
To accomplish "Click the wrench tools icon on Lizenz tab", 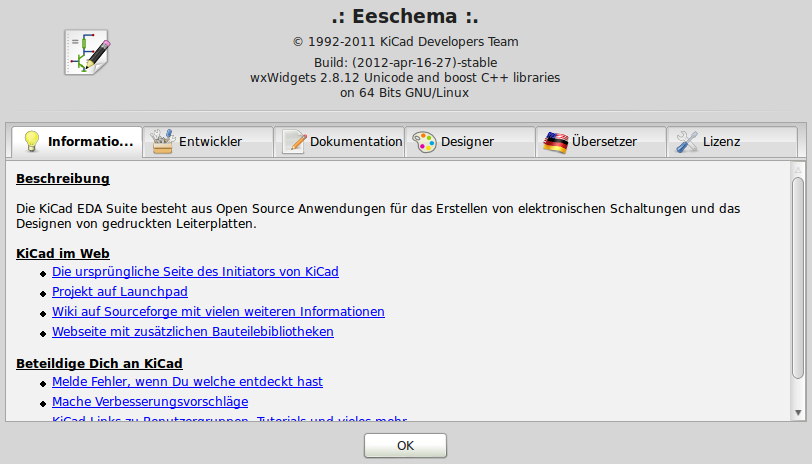I will (687, 142).
